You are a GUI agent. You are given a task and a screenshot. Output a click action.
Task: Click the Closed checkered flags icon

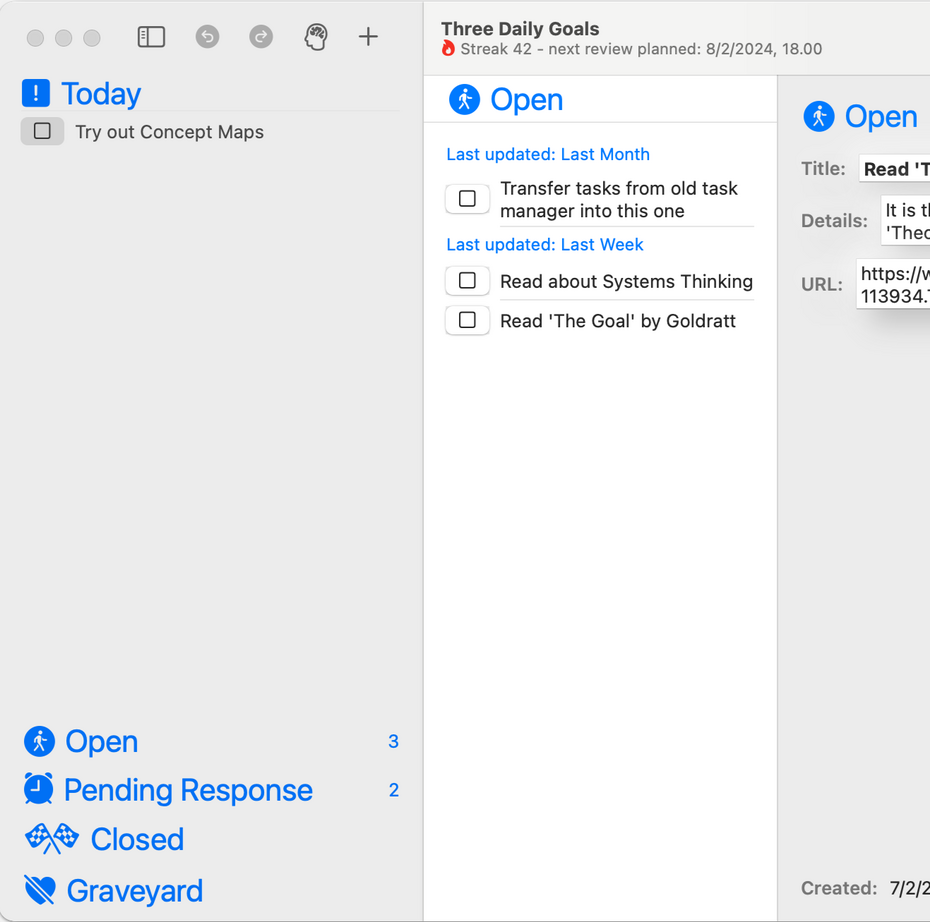(52, 839)
